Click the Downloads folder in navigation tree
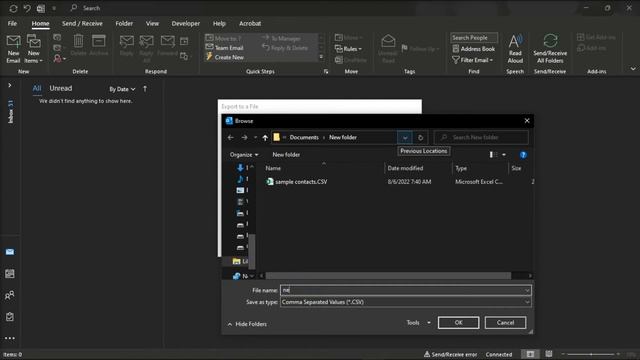 click(x=242, y=168)
